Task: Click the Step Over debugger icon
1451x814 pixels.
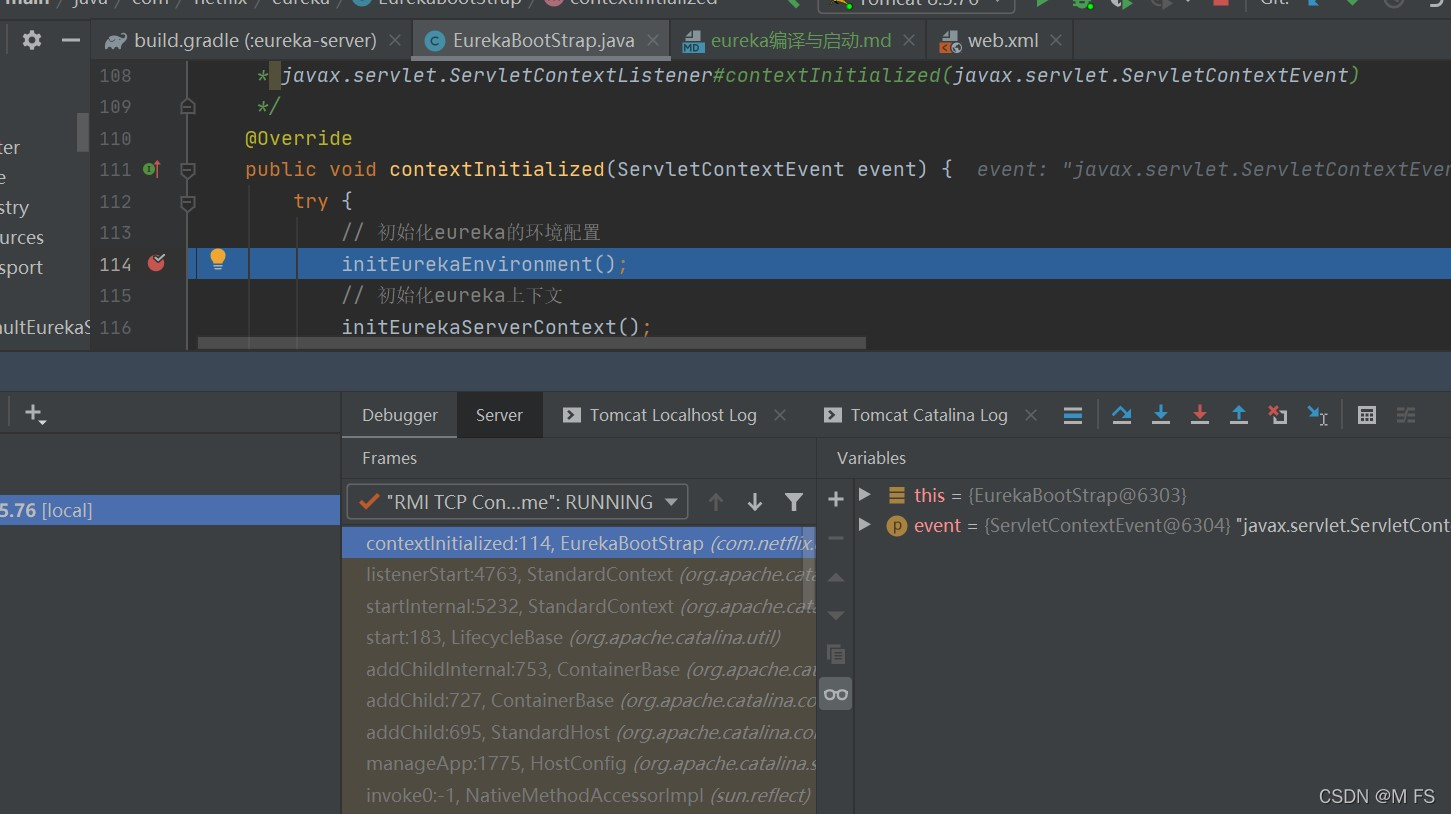Action: click(1121, 415)
